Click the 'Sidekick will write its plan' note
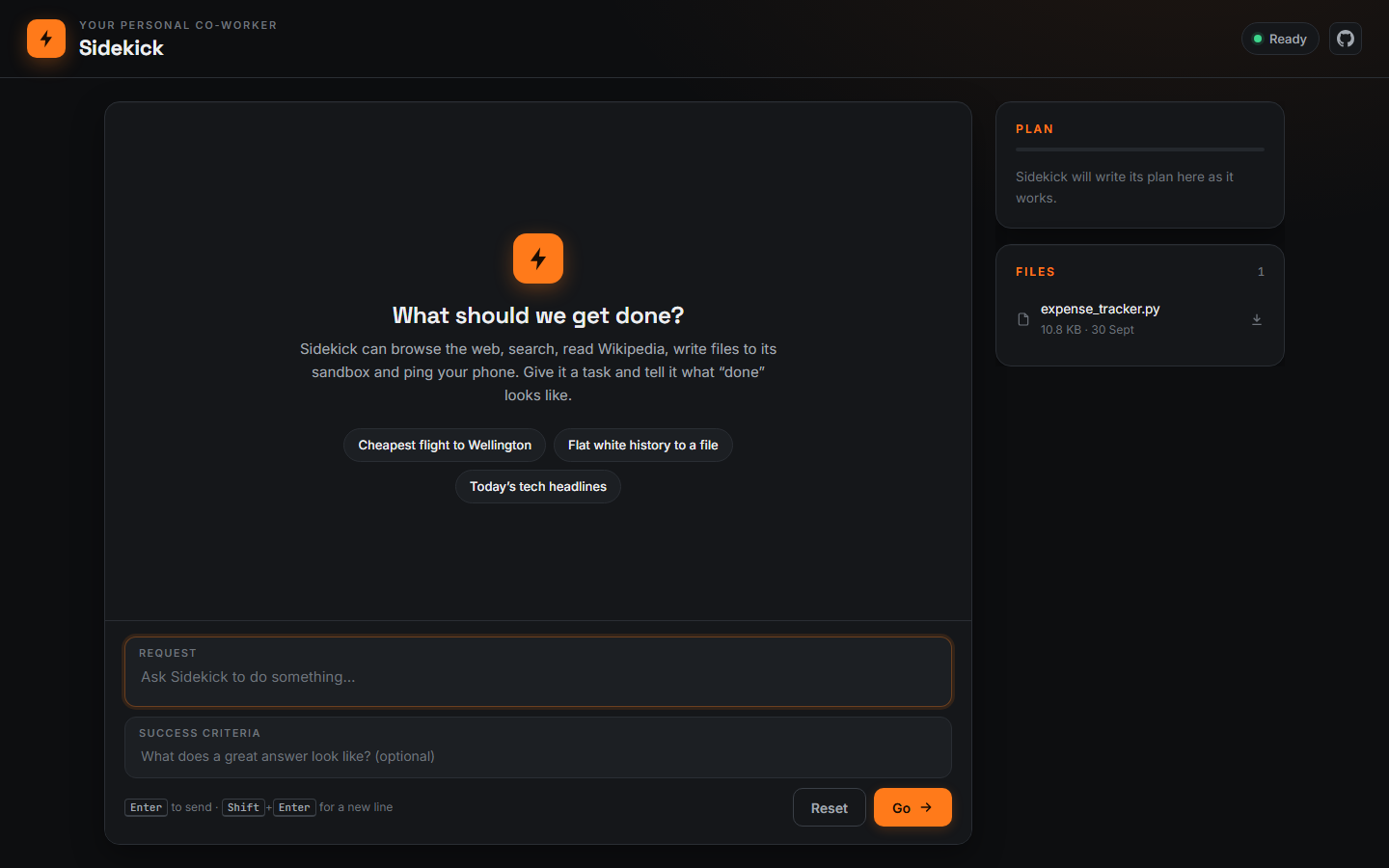The height and width of the screenshot is (868, 1389). pos(1125,187)
